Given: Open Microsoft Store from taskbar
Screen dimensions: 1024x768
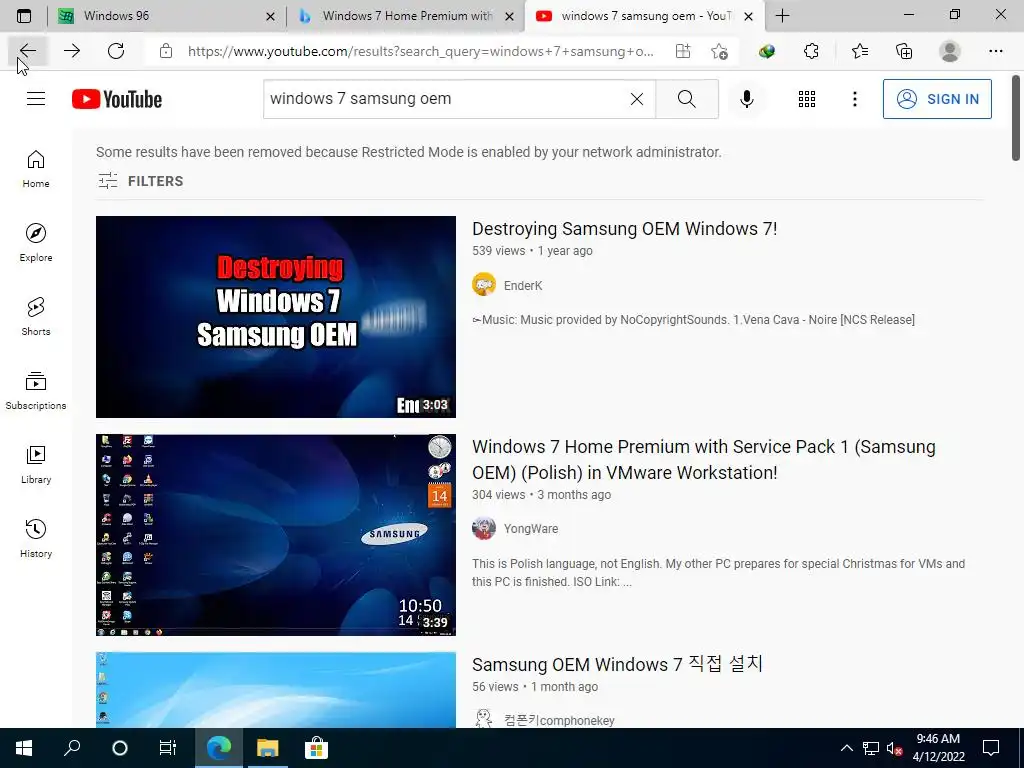Looking at the screenshot, I should pos(316,748).
